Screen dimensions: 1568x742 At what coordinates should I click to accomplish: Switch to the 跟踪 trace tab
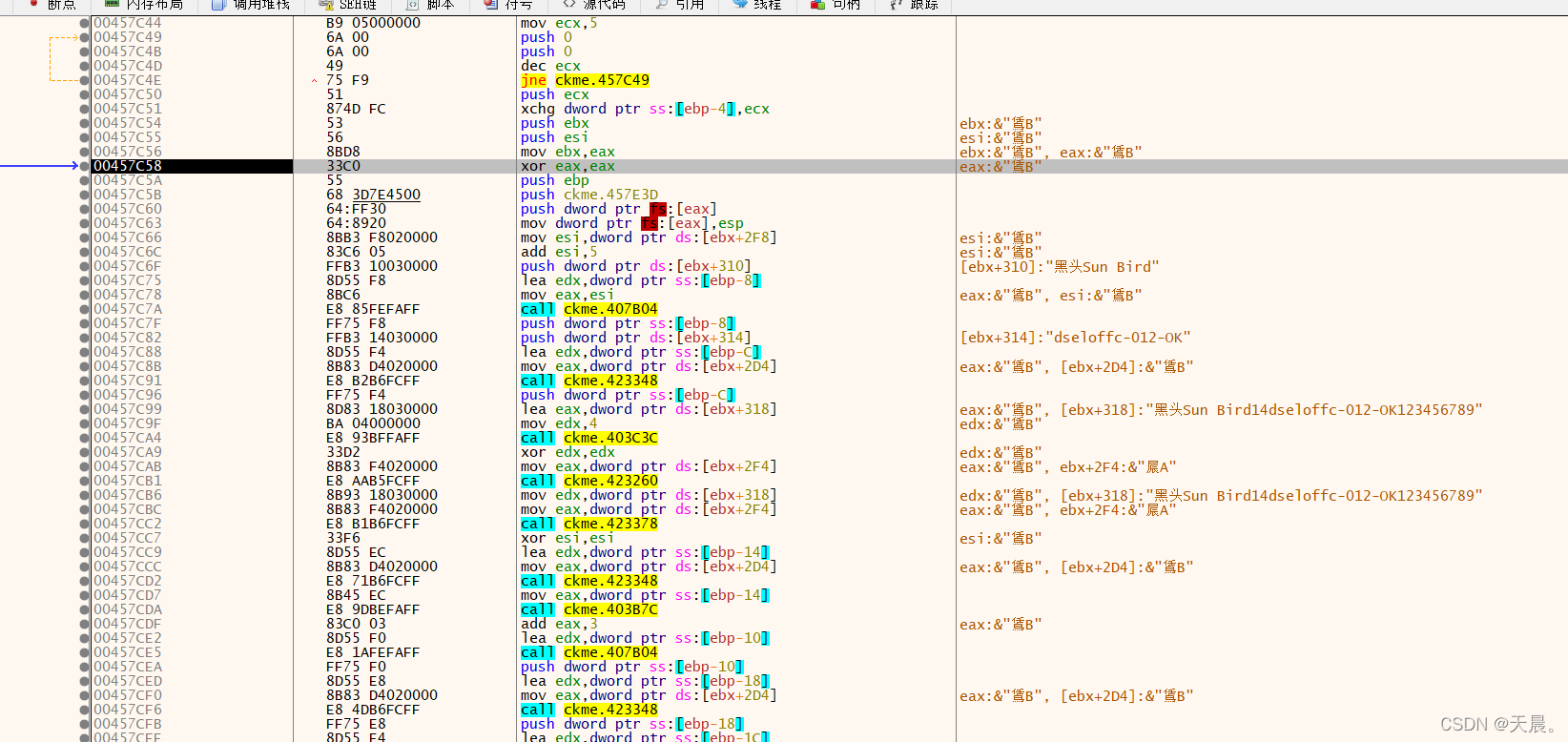pyautogui.click(x=914, y=5)
